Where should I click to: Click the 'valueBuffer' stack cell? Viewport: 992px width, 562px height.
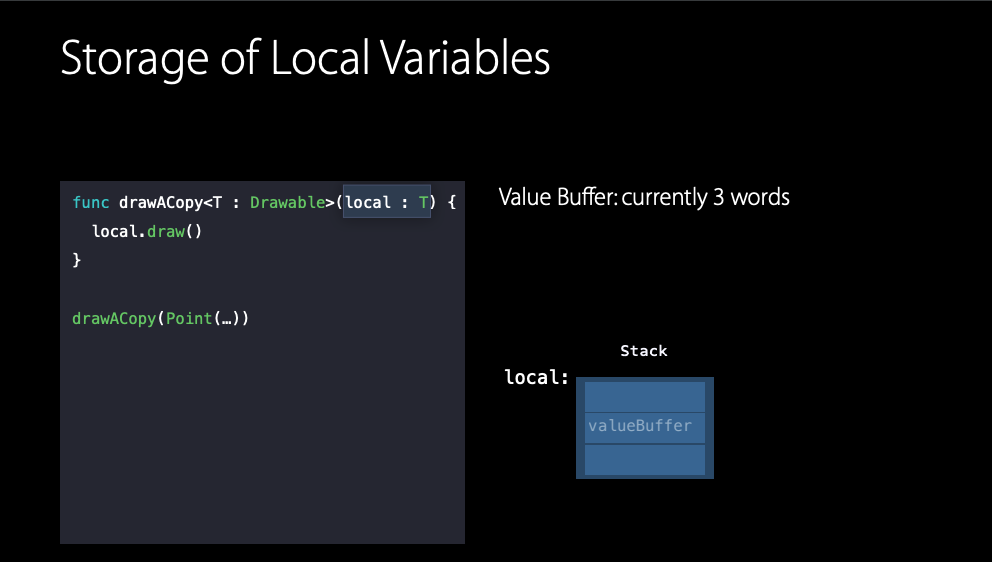645,428
